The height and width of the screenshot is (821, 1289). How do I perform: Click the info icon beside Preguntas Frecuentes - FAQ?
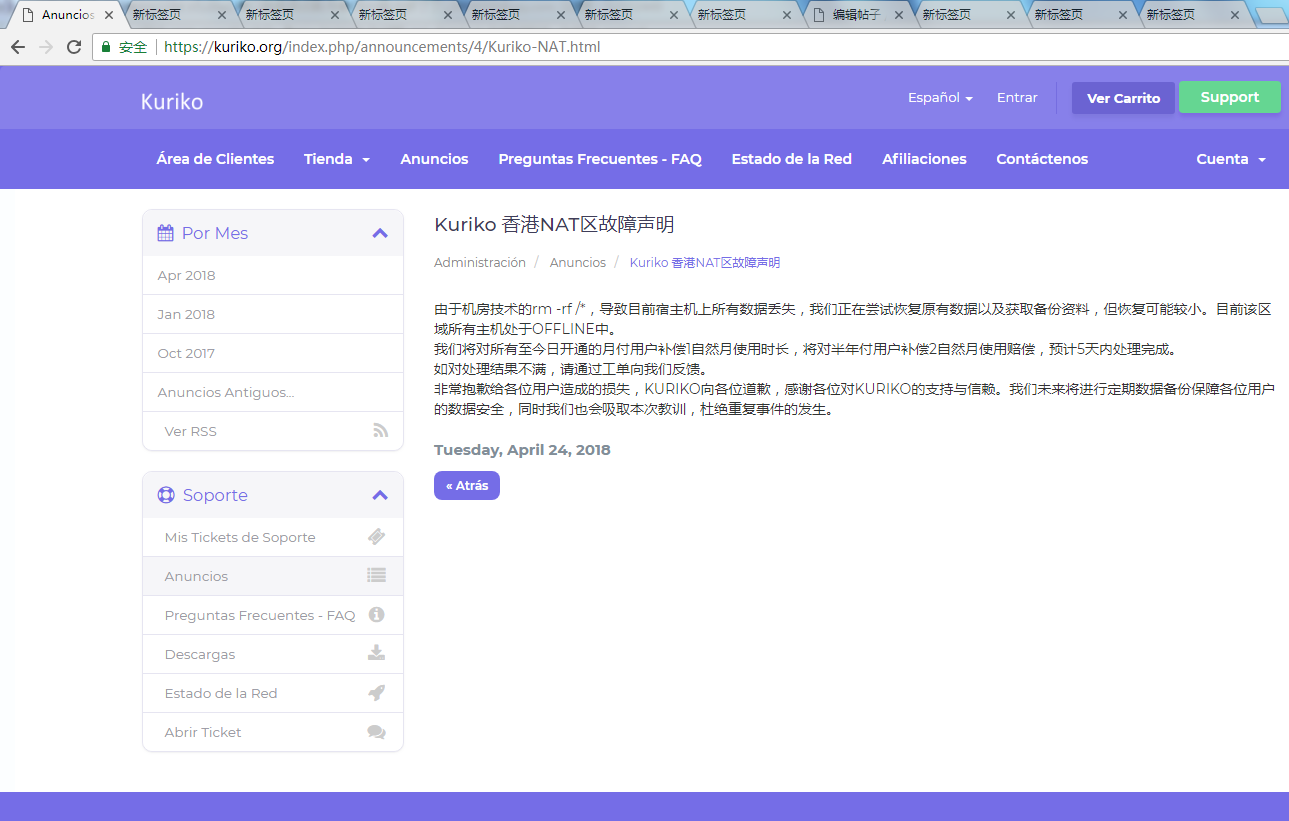click(x=377, y=614)
